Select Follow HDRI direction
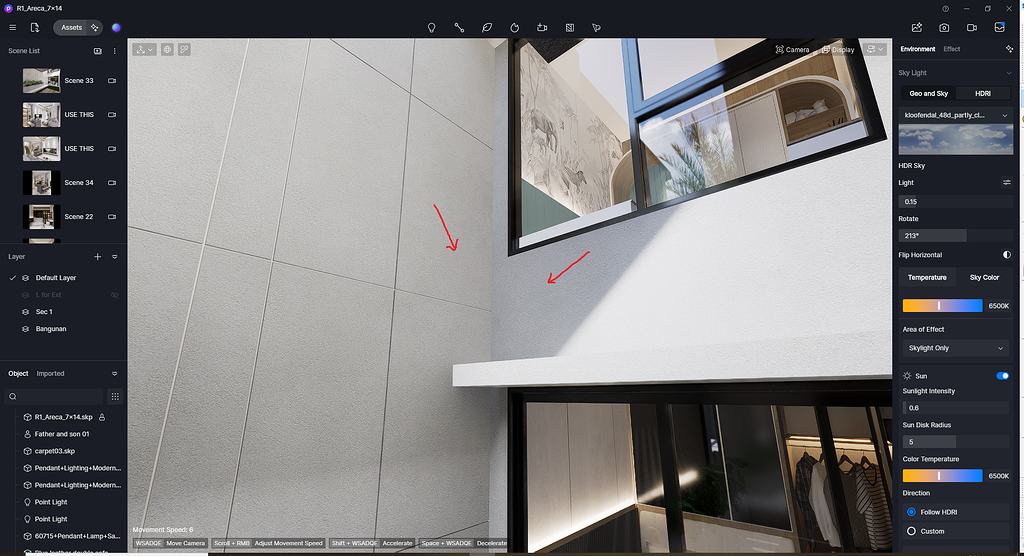1024x556 pixels. tap(911, 512)
